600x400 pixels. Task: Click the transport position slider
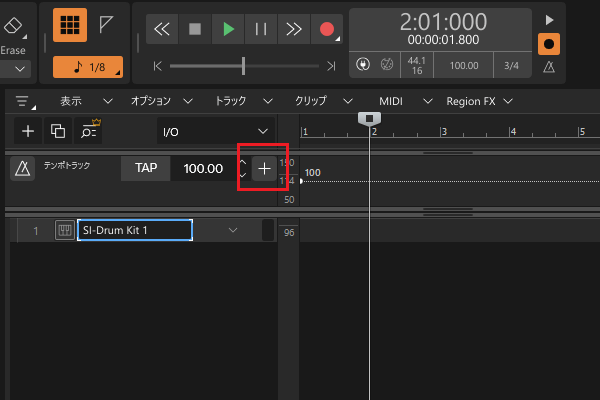coord(244,66)
